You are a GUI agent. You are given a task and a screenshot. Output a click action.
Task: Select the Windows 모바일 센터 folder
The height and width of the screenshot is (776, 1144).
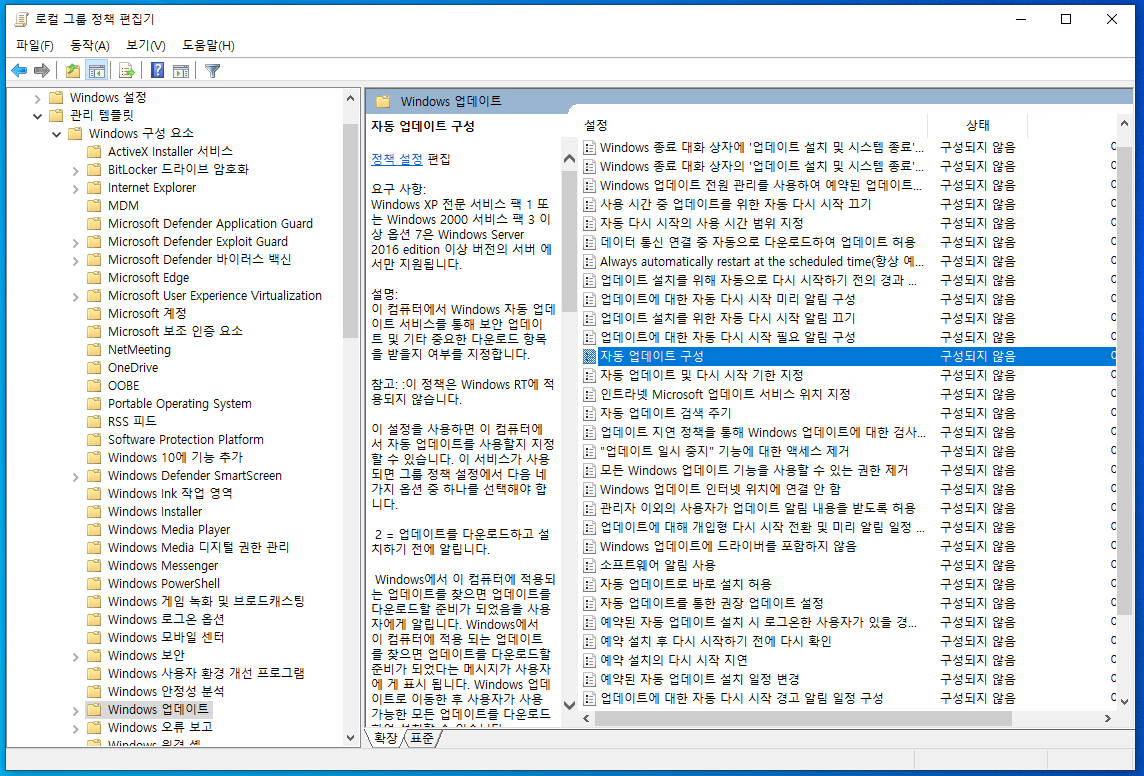(x=166, y=637)
